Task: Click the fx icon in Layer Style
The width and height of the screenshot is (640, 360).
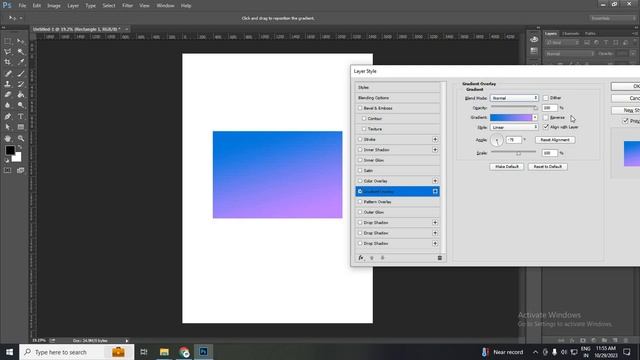Action: coord(361,258)
